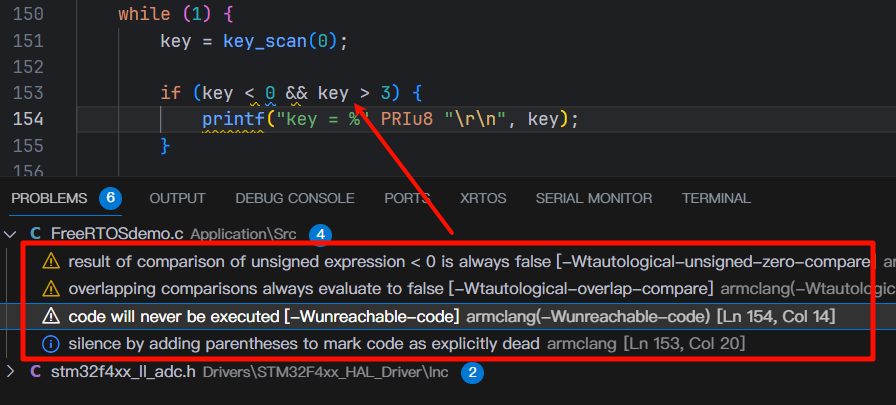This screenshot has width=896, height=405.
Task: Click the FreeRTOSdemo.c badge showing 4 problems
Action: pos(320,234)
